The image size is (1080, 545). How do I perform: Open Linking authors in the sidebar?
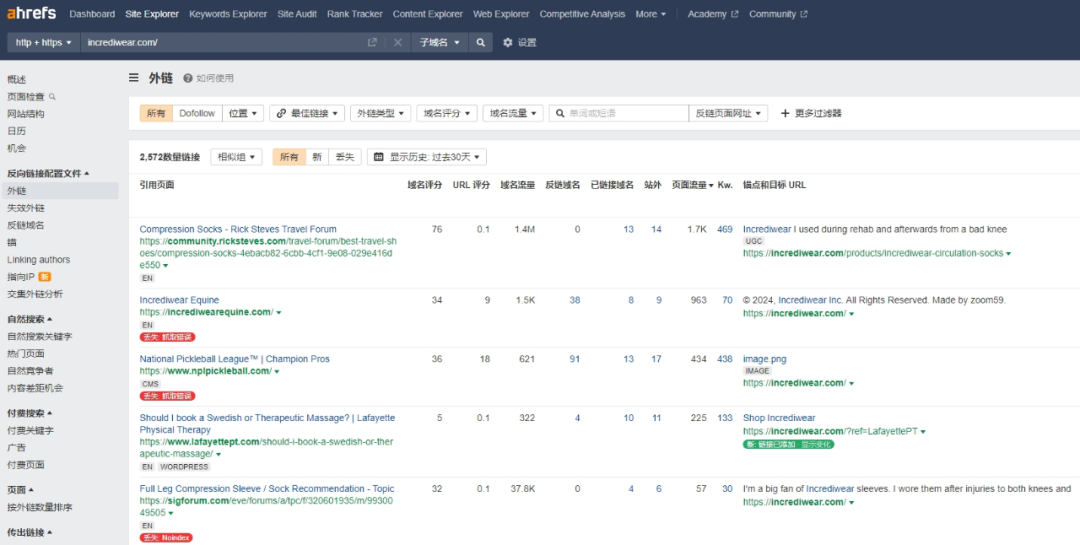(x=39, y=260)
